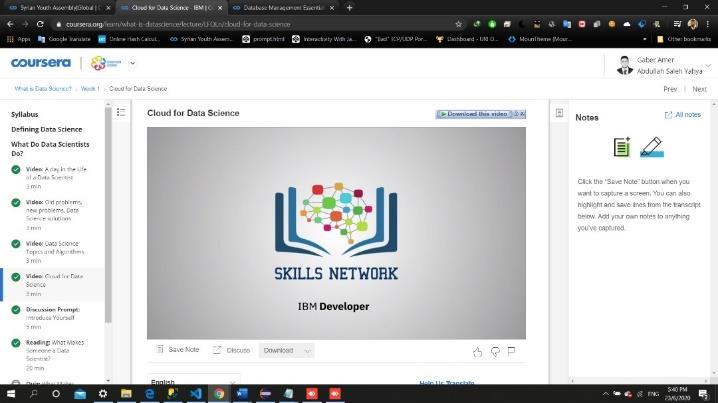Viewport: 718px width, 403px height.
Task: Click Save Note below the video
Action: point(178,349)
